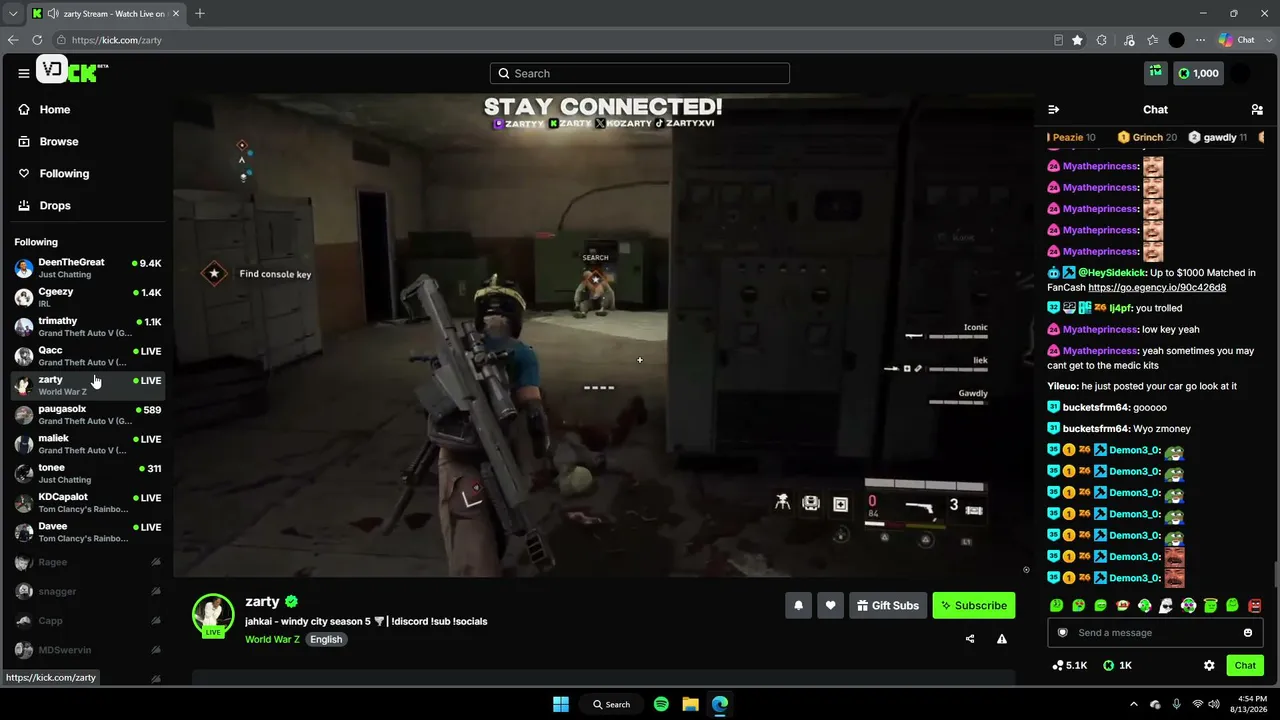Open browser Favorites list icon
1280x720 pixels.
pos(1153,40)
